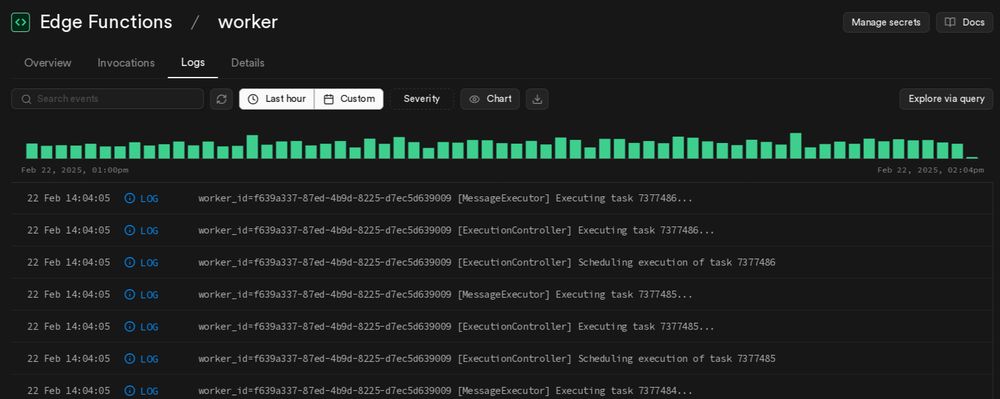This screenshot has width=1000, height=399.
Task: Click the tallest chart bar near the right
Action: coord(795,146)
